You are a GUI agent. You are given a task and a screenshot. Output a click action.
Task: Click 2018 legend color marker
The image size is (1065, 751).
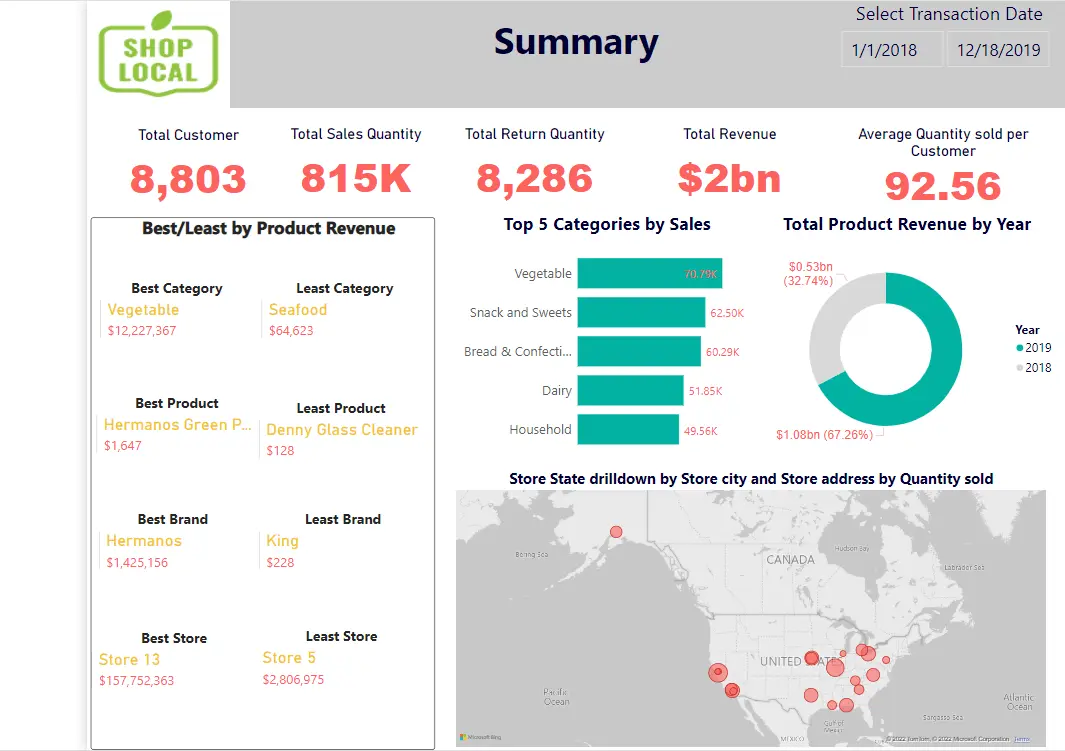tap(1019, 367)
